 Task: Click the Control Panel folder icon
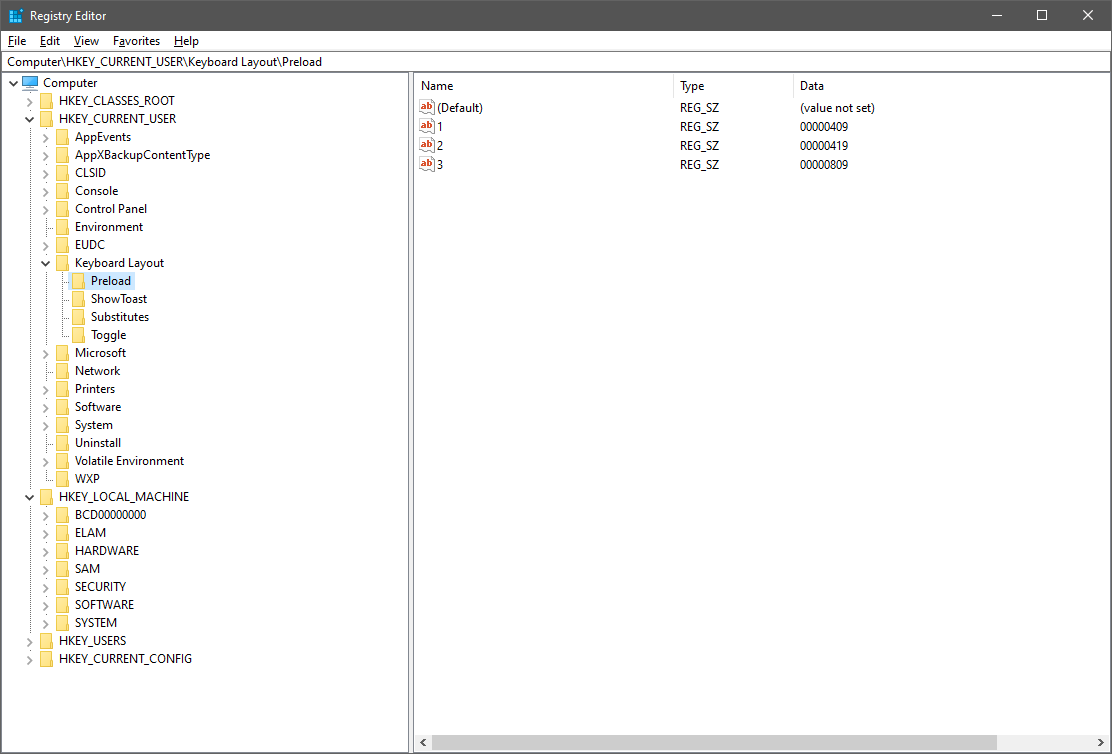click(x=62, y=209)
